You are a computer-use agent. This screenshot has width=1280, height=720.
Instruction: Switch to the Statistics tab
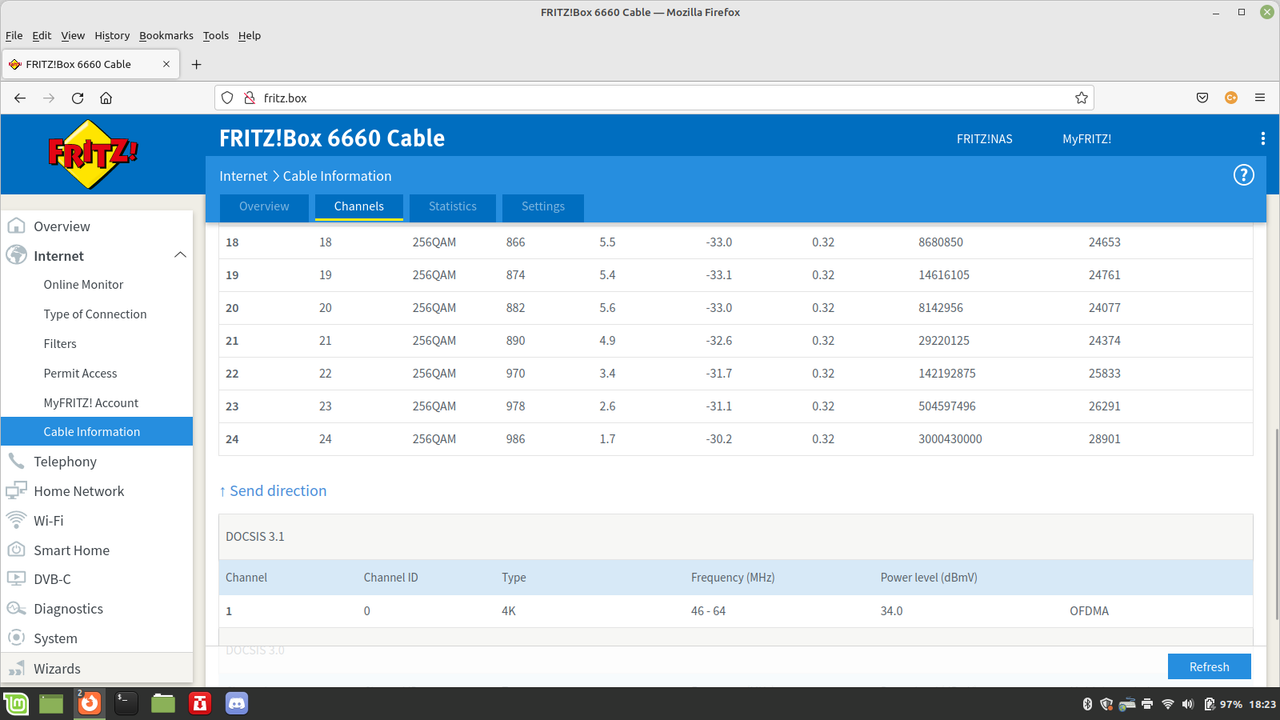coord(452,206)
